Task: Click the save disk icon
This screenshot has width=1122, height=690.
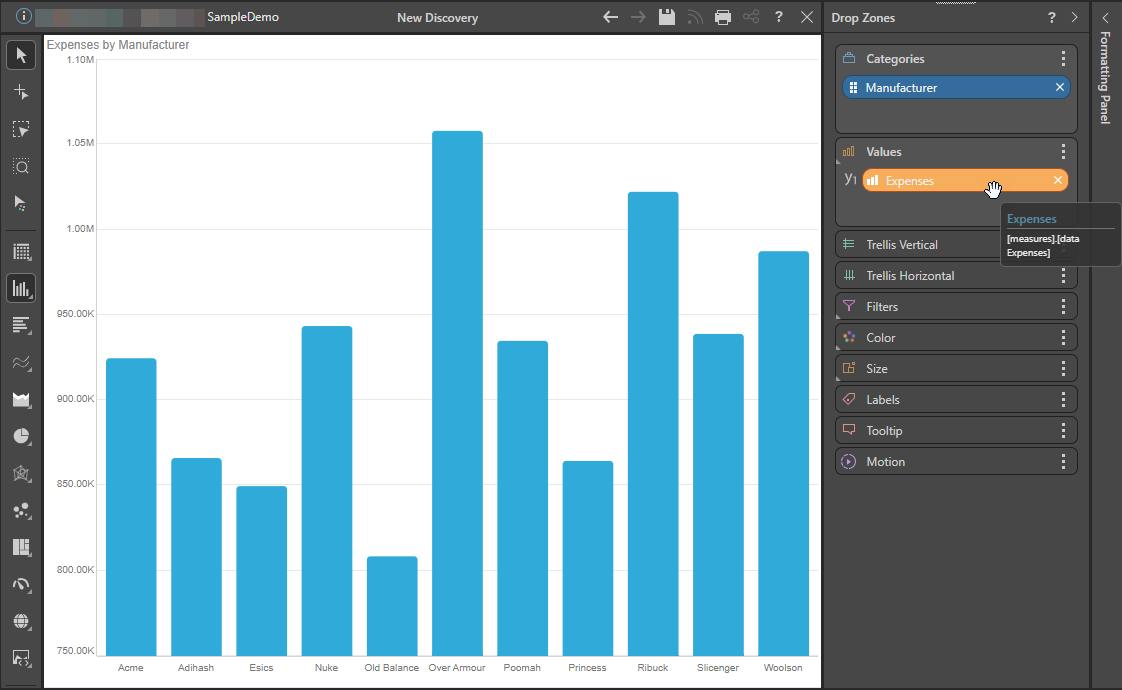Action: pos(667,17)
